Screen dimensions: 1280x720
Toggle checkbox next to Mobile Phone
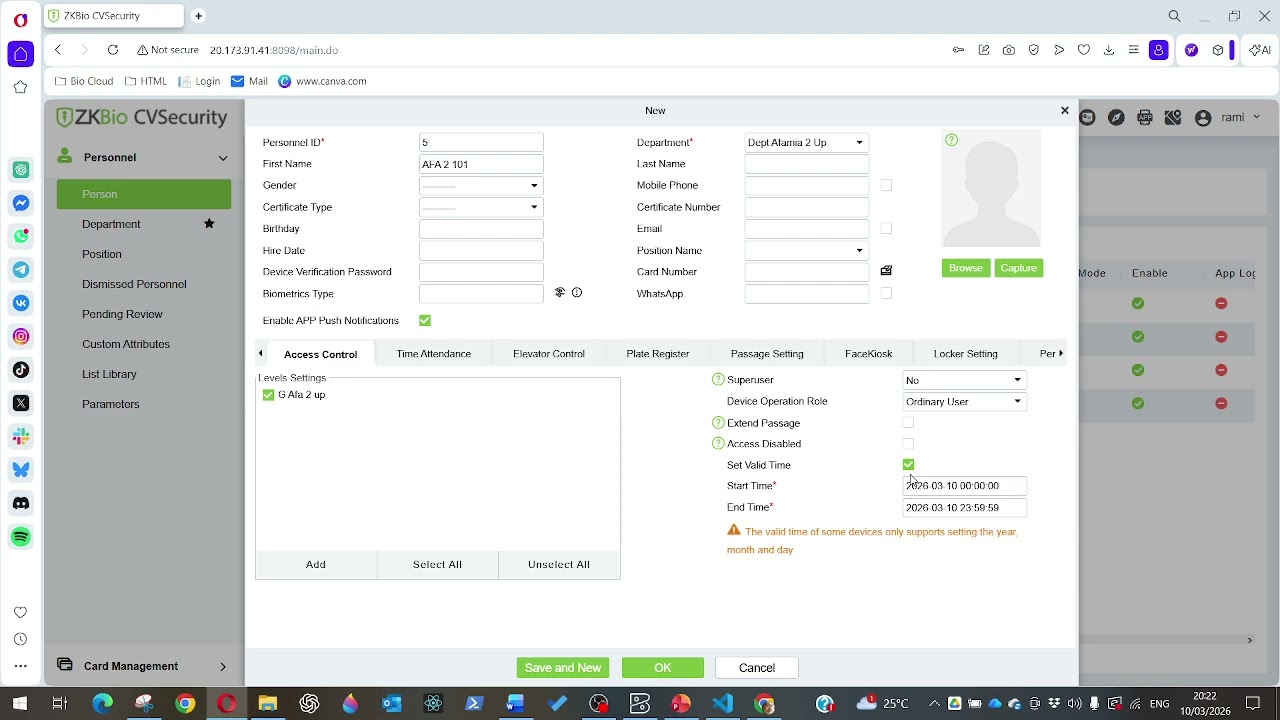click(886, 185)
